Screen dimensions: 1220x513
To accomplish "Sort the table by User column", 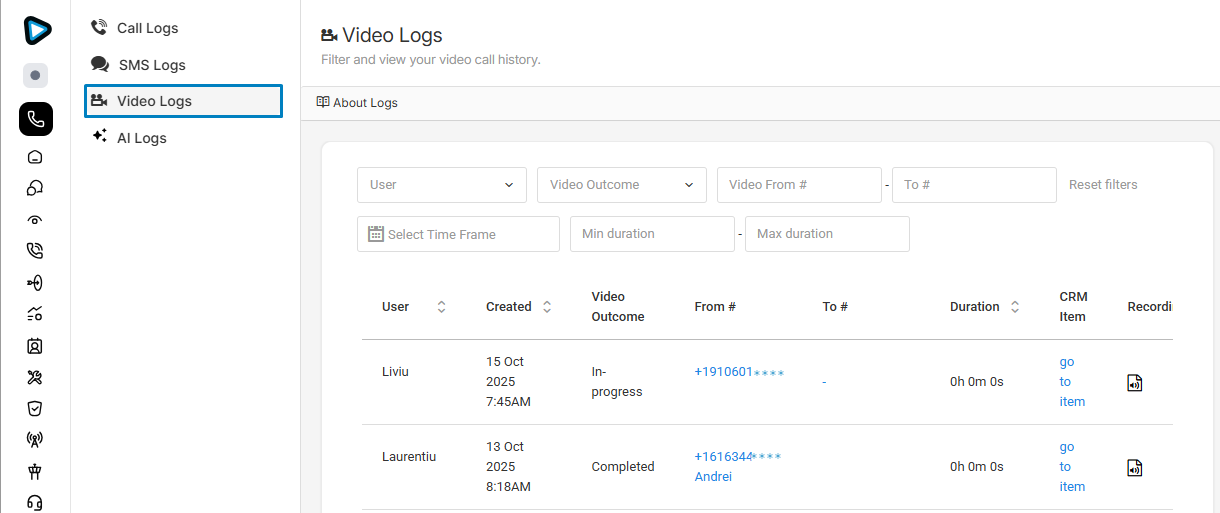I will (x=441, y=307).
